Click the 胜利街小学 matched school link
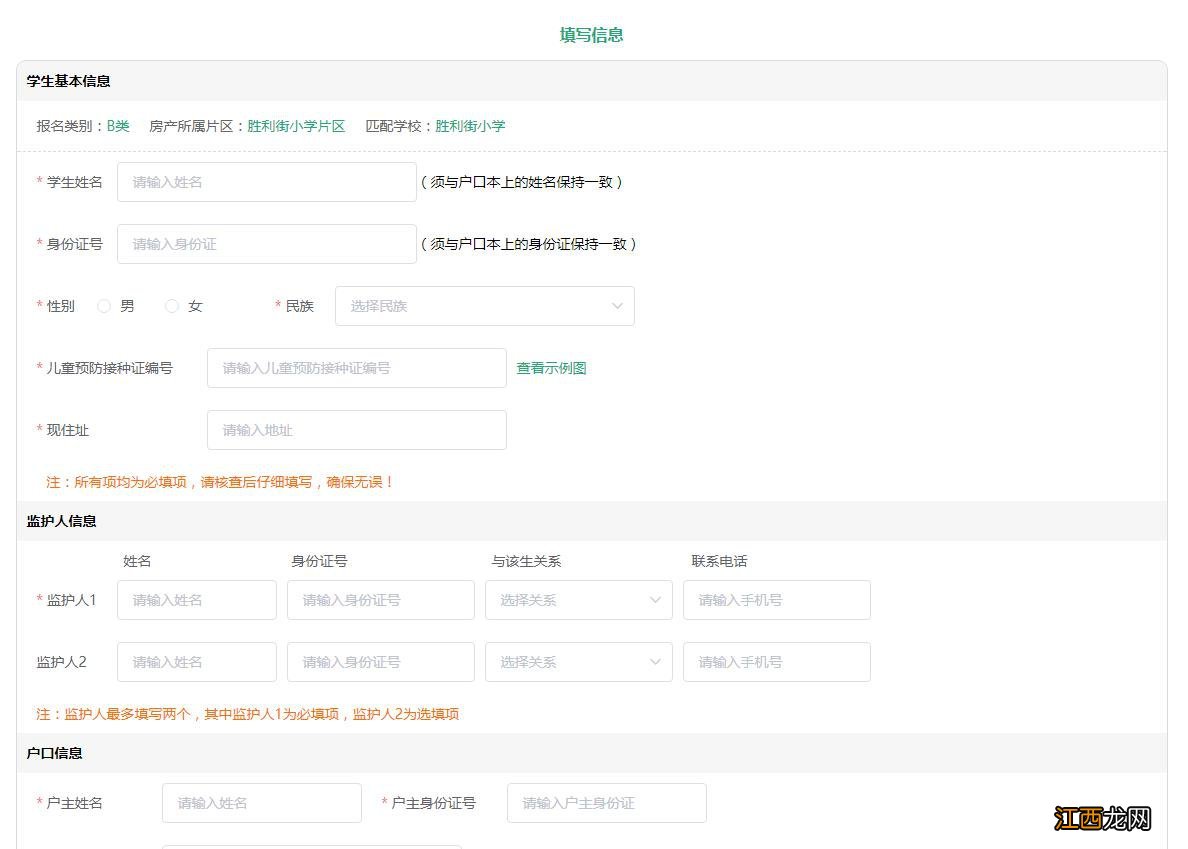The height and width of the screenshot is (849, 1188). 470,127
